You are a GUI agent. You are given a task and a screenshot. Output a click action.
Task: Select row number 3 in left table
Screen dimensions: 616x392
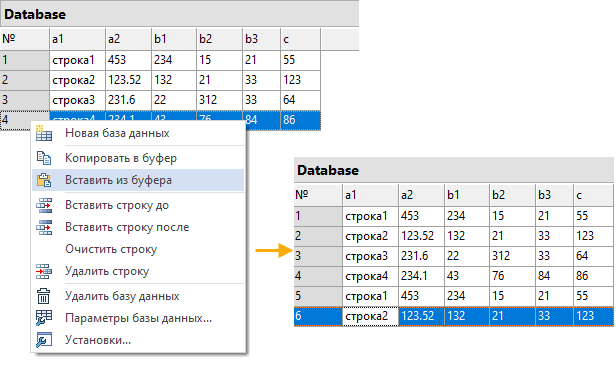click(x=25, y=100)
